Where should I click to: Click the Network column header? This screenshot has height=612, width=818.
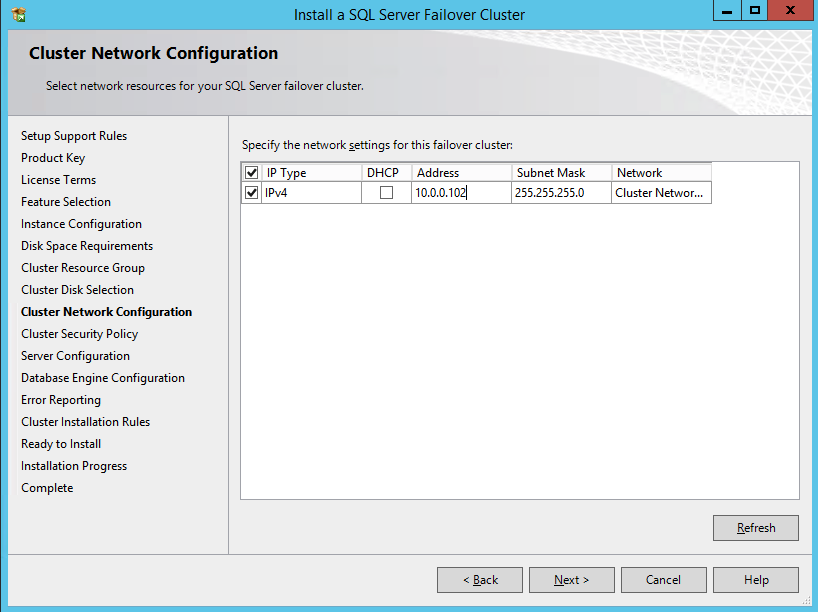(660, 173)
